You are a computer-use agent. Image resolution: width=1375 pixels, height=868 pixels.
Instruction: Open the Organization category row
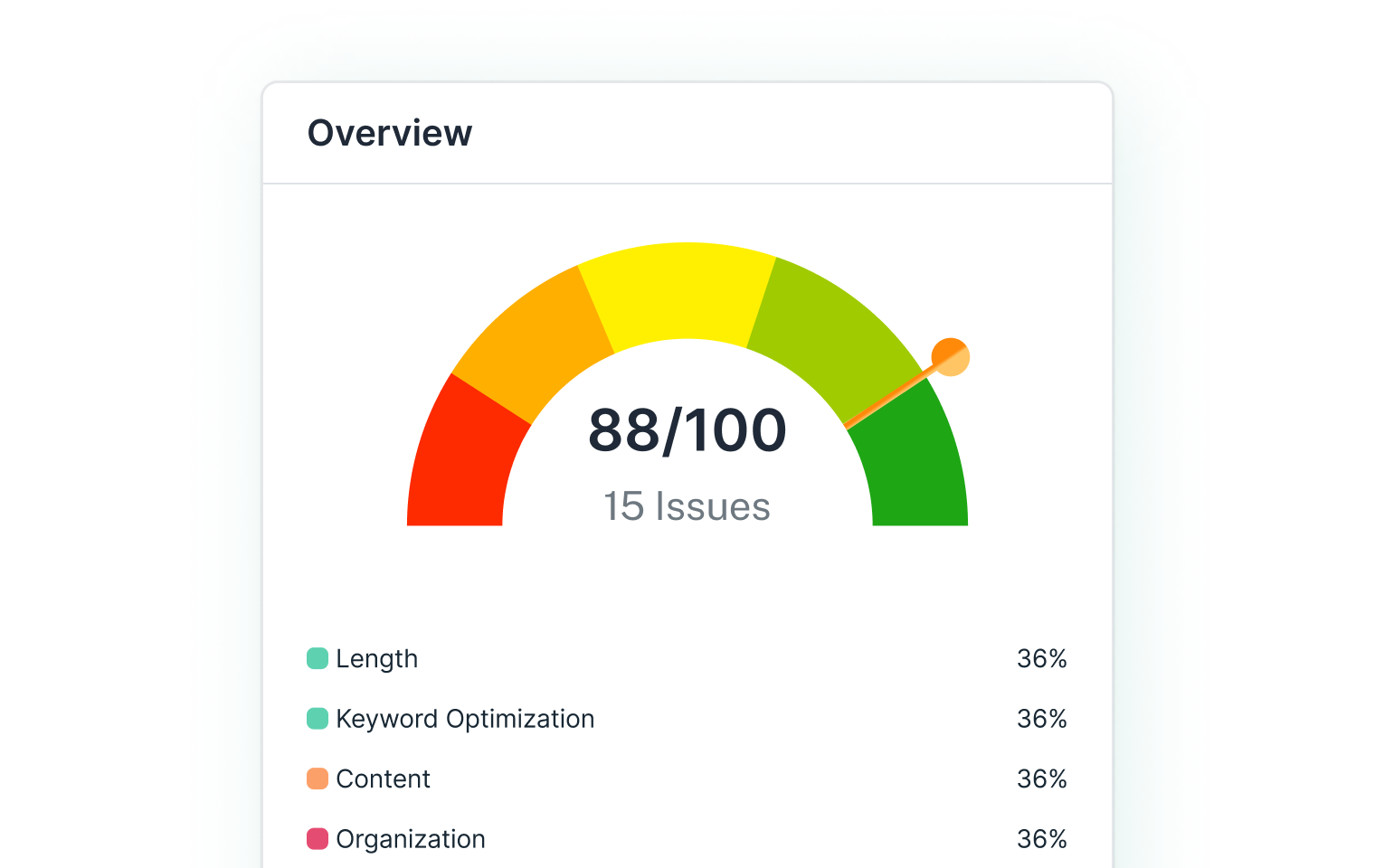[x=411, y=839]
